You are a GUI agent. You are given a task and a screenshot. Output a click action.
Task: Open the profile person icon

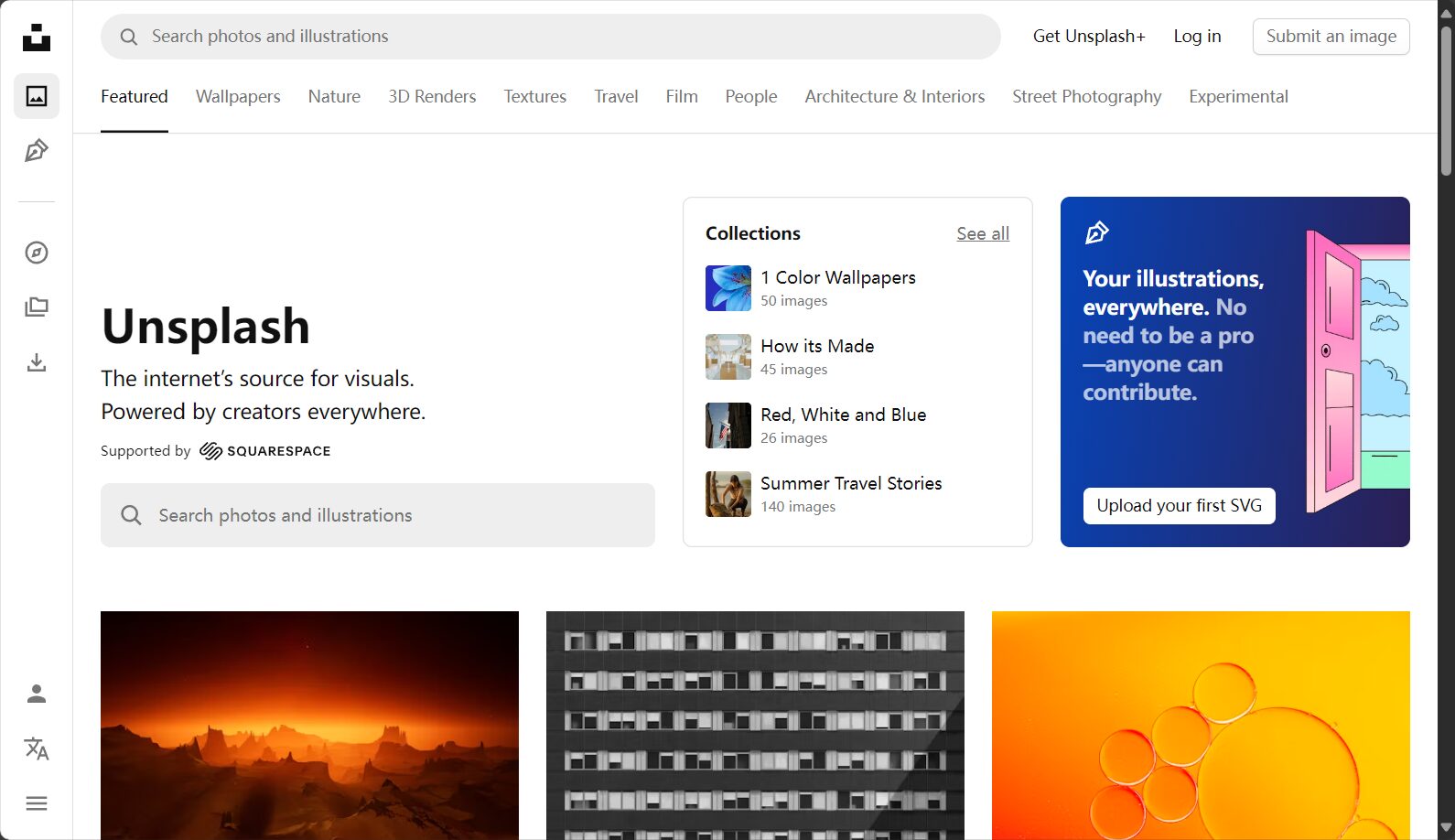[37, 694]
